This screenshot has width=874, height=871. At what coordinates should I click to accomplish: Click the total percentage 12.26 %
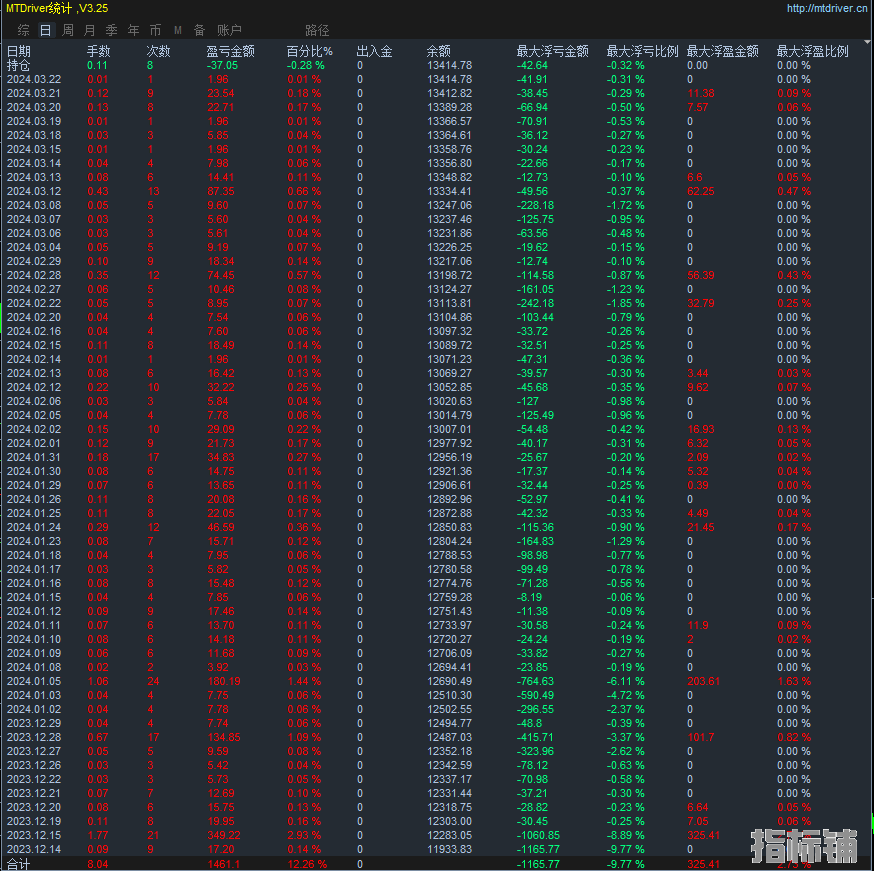(307, 864)
